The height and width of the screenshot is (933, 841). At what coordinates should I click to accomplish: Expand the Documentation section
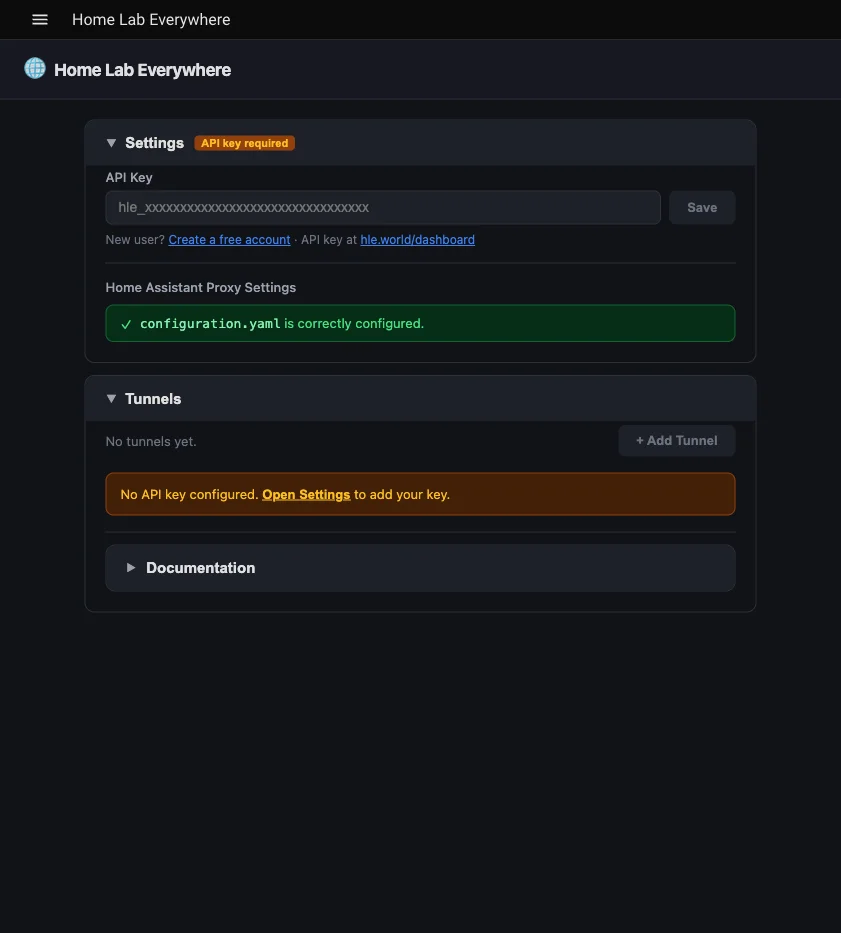201,567
